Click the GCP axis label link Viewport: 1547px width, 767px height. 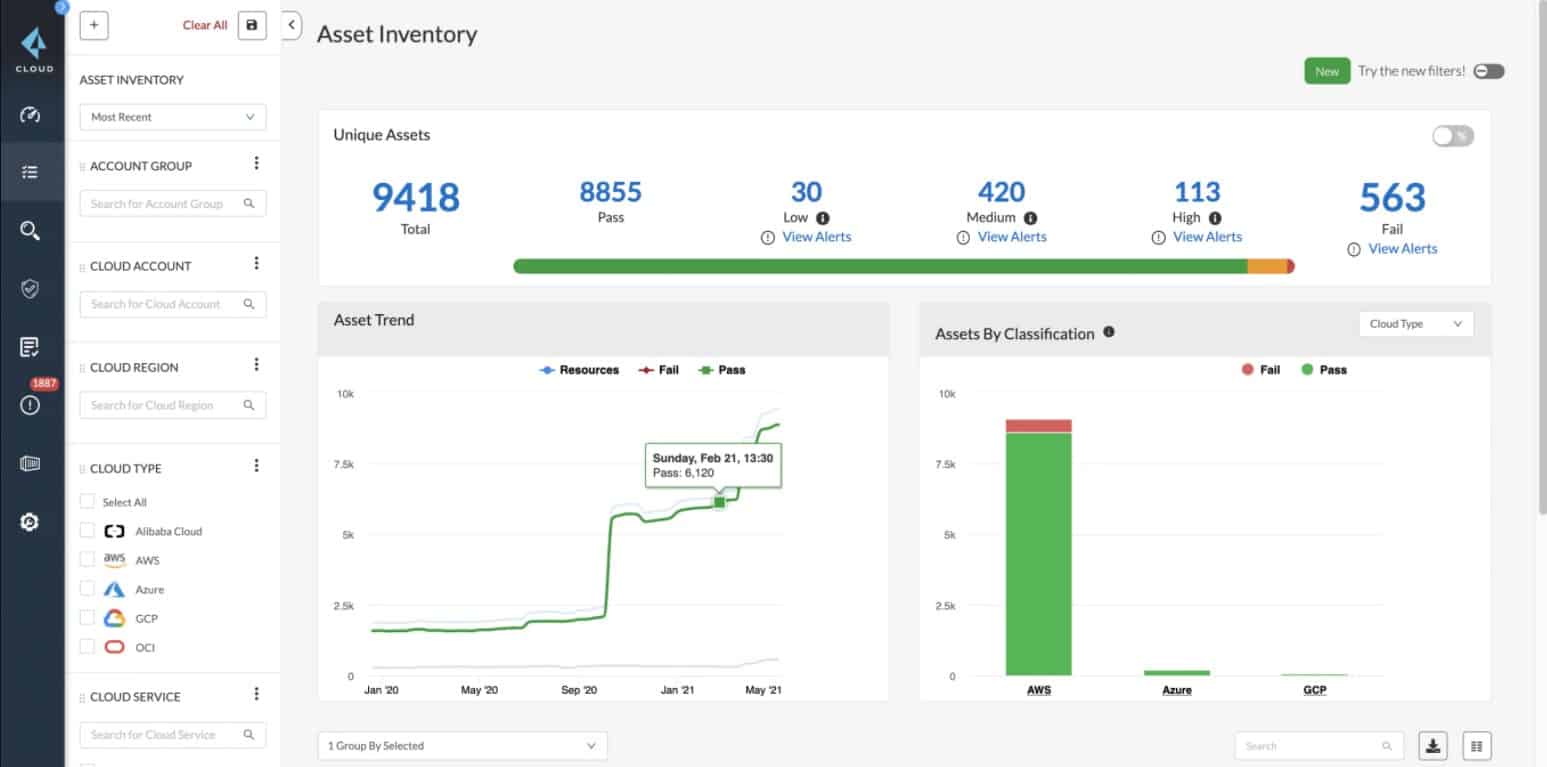[1315, 690]
